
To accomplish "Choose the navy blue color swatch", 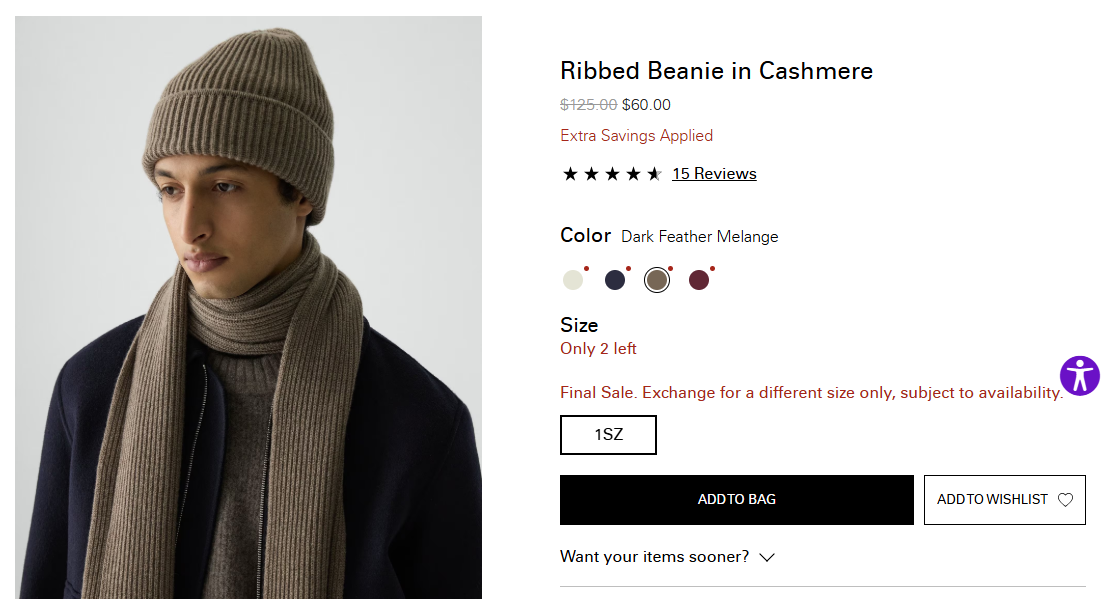I will [x=615, y=280].
